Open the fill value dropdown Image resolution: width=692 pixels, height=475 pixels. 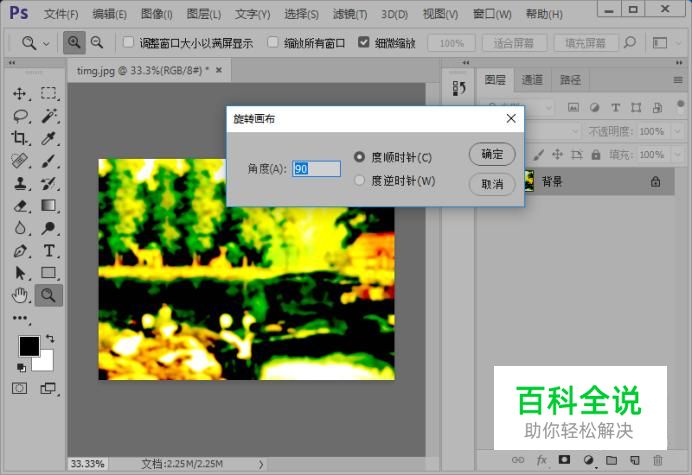[x=678, y=155]
